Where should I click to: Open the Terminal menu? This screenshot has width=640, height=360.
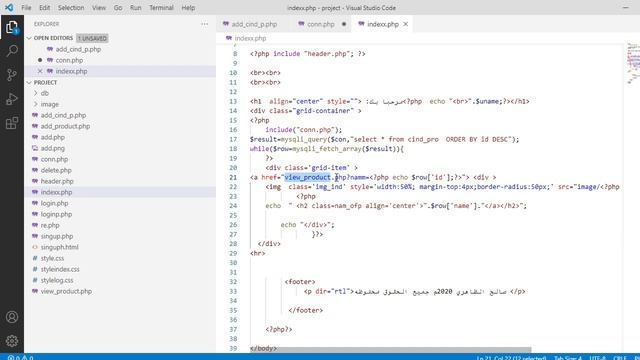click(x=161, y=8)
